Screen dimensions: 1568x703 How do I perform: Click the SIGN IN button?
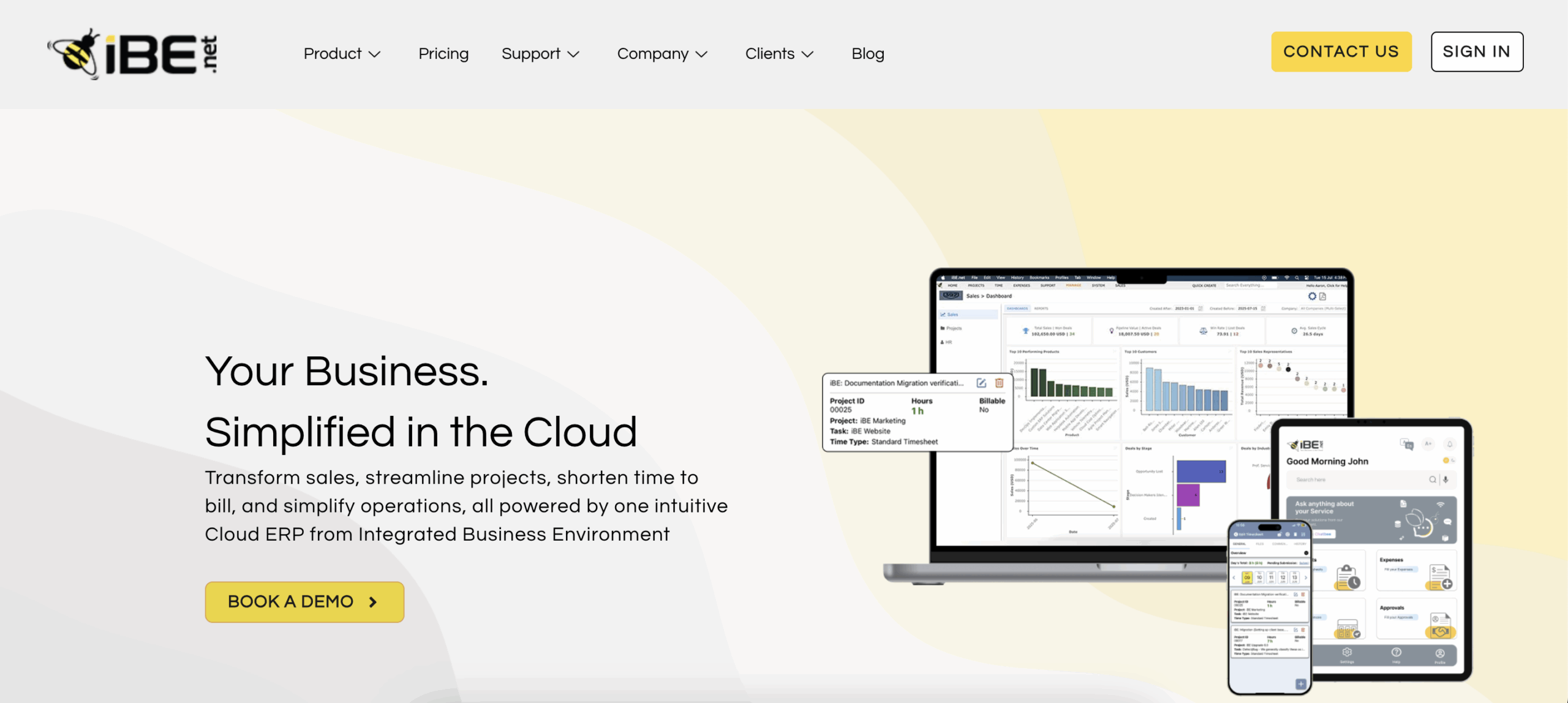pyautogui.click(x=1477, y=51)
